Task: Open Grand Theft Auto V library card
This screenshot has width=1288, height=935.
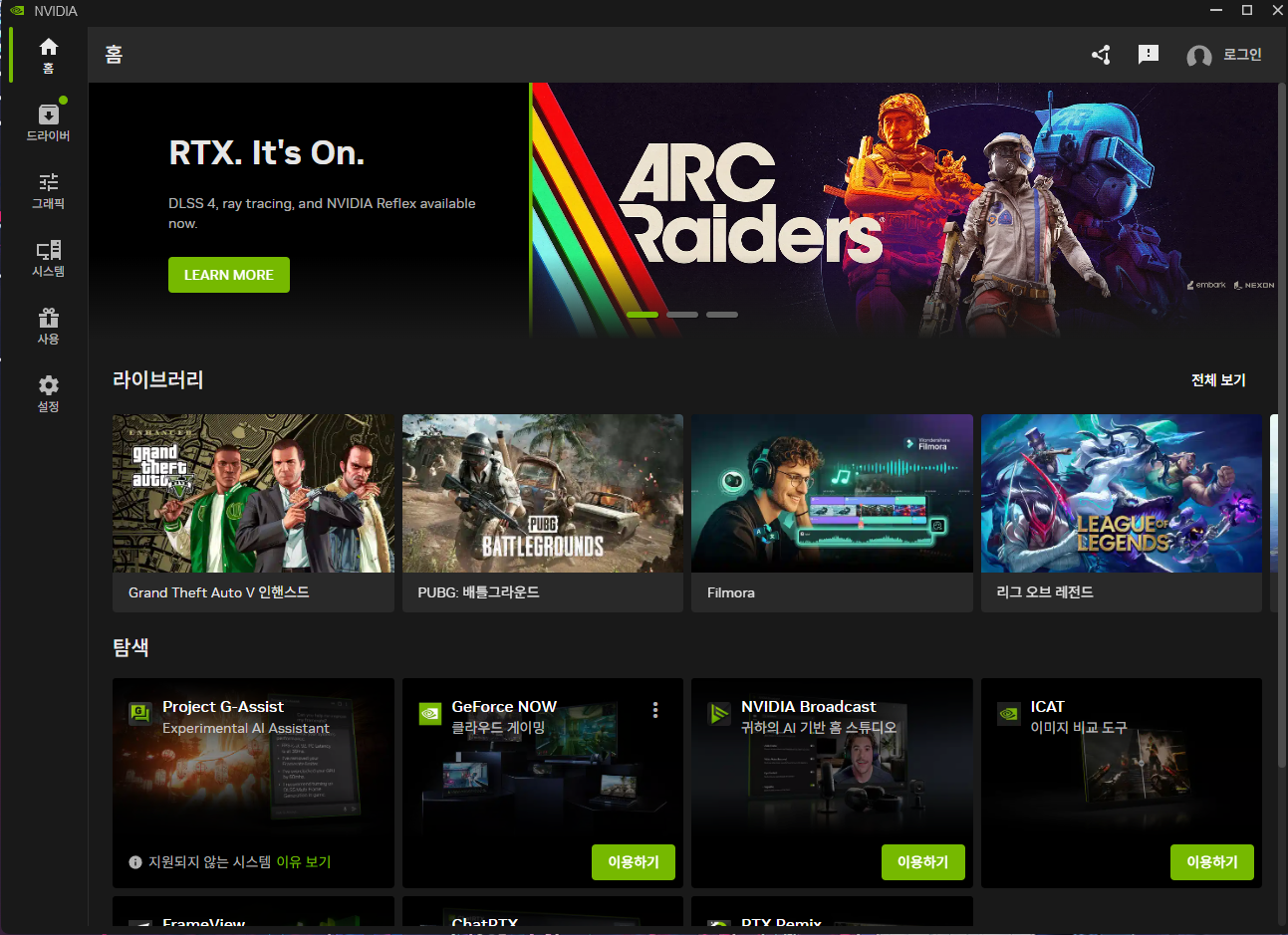Action: (x=253, y=513)
